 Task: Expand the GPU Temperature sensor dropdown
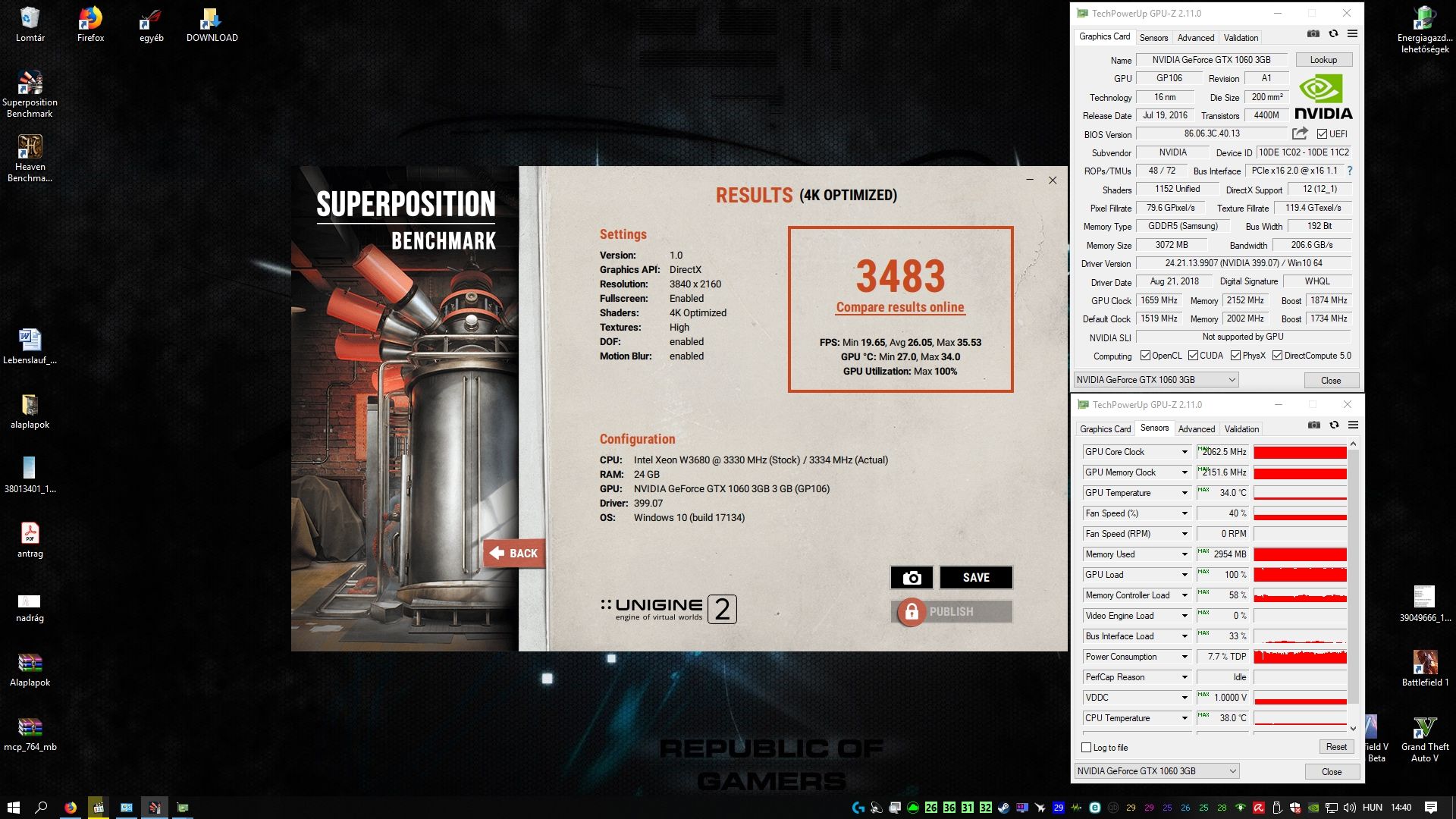point(1185,493)
